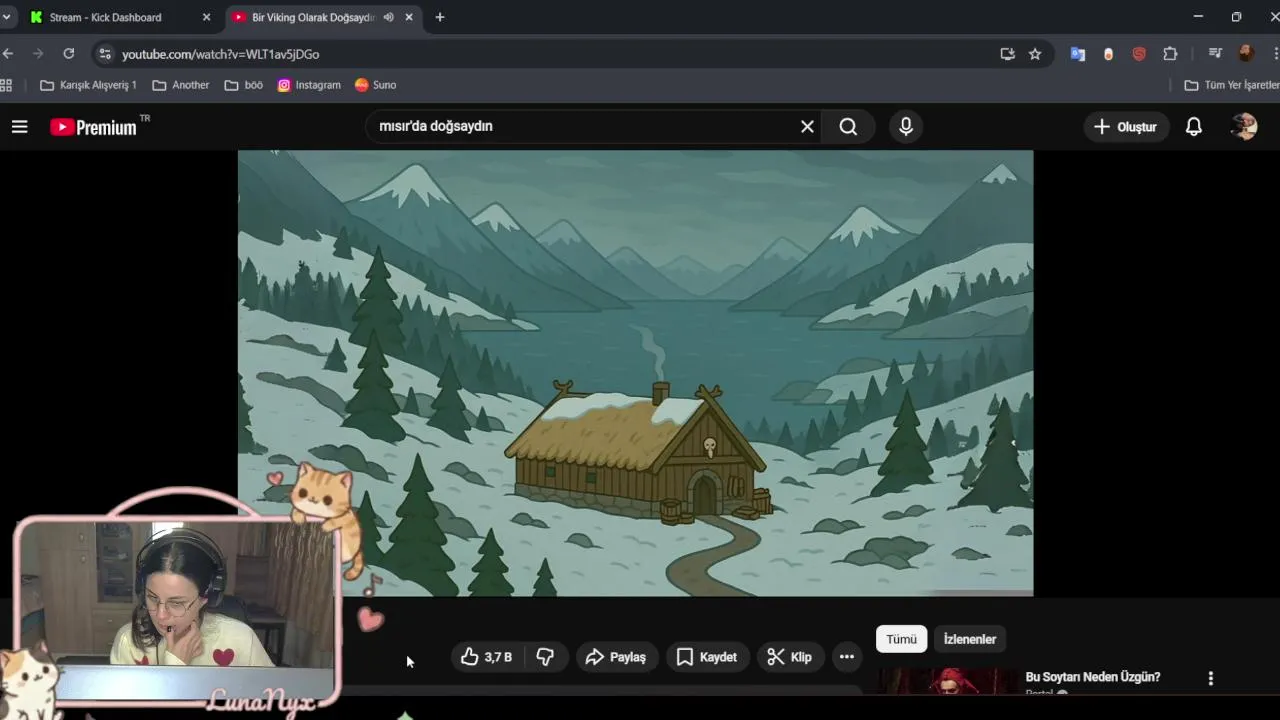Clear the YouTube search query
This screenshot has height=720, width=1280.
tap(807, 127)
